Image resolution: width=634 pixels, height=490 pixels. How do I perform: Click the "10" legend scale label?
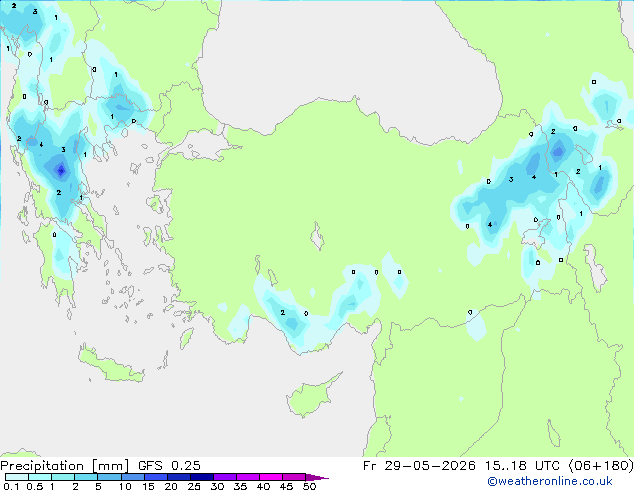point(125,486)
